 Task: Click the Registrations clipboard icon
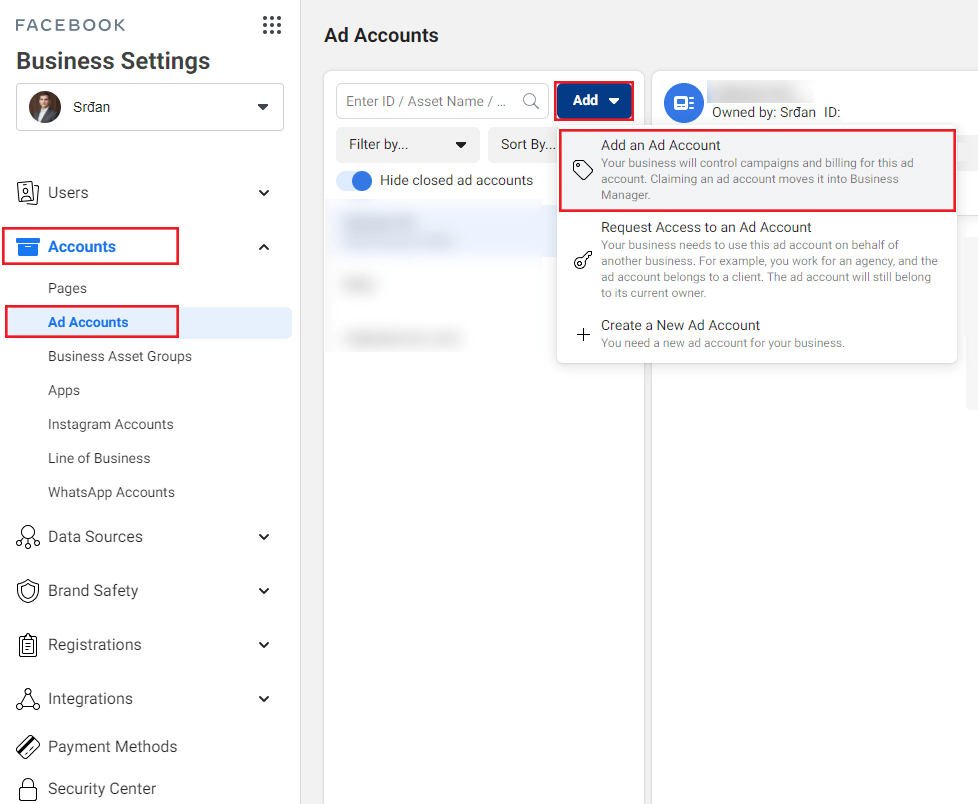click(27, 645)
